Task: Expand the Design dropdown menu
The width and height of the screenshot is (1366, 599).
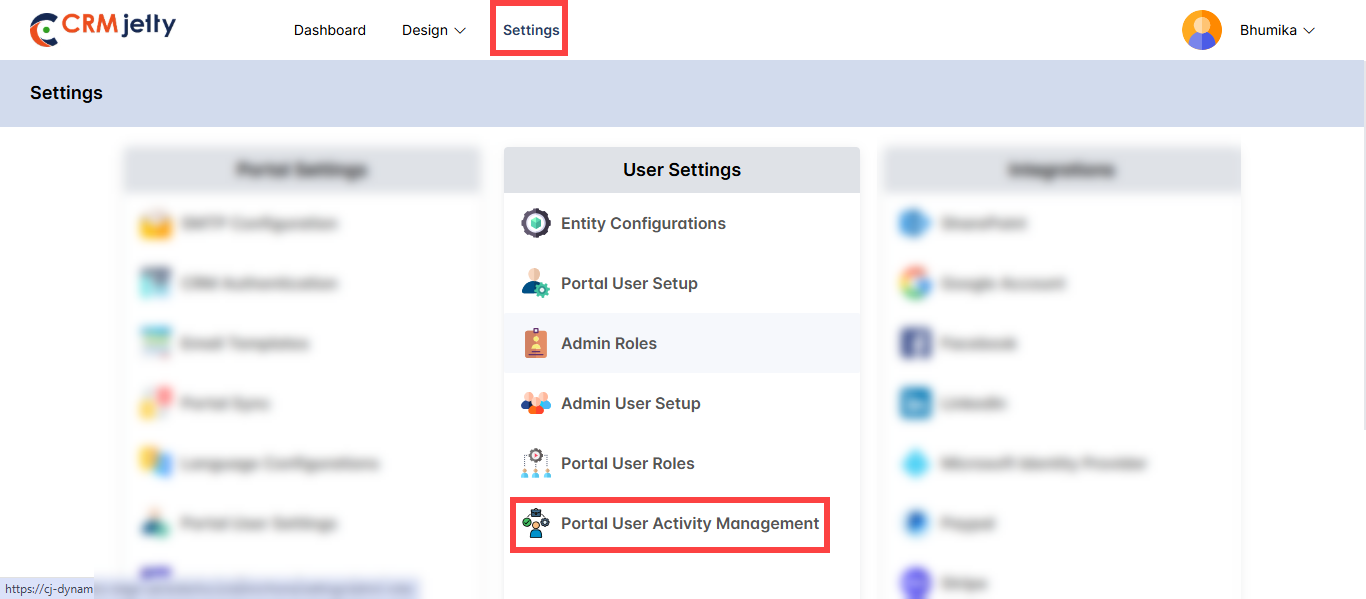Action: [x=433, y=30]
